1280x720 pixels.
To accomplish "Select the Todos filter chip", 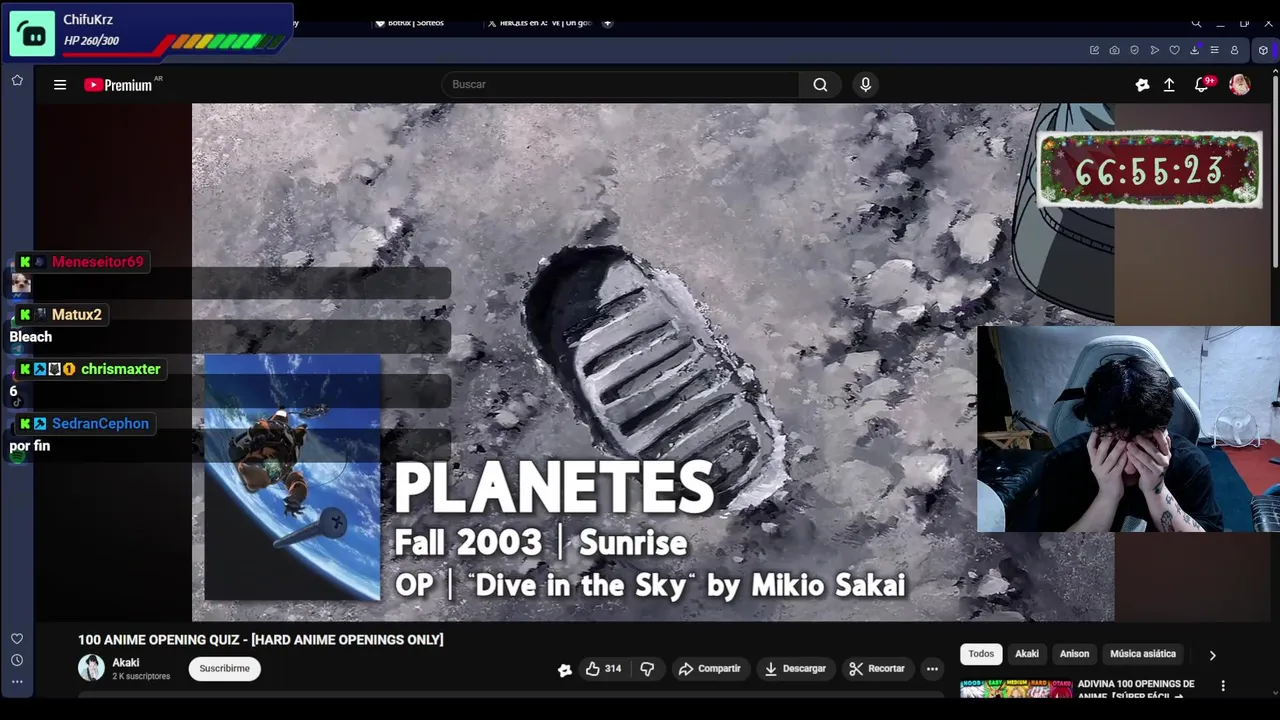I will 981,654.
